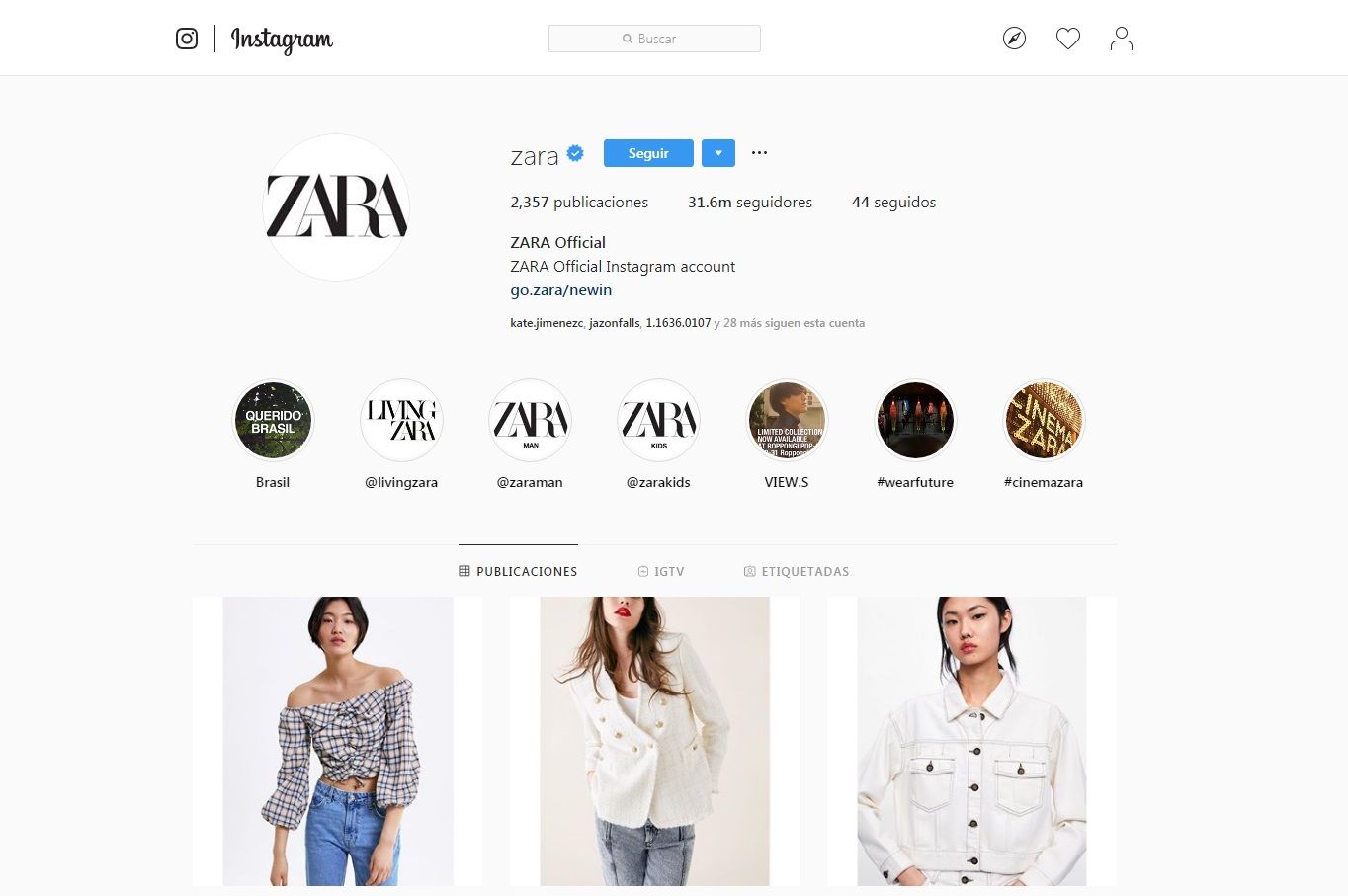Open the Brasil story highlight
The height and width of the screenshot is (896, 1348).
(273, 421)
